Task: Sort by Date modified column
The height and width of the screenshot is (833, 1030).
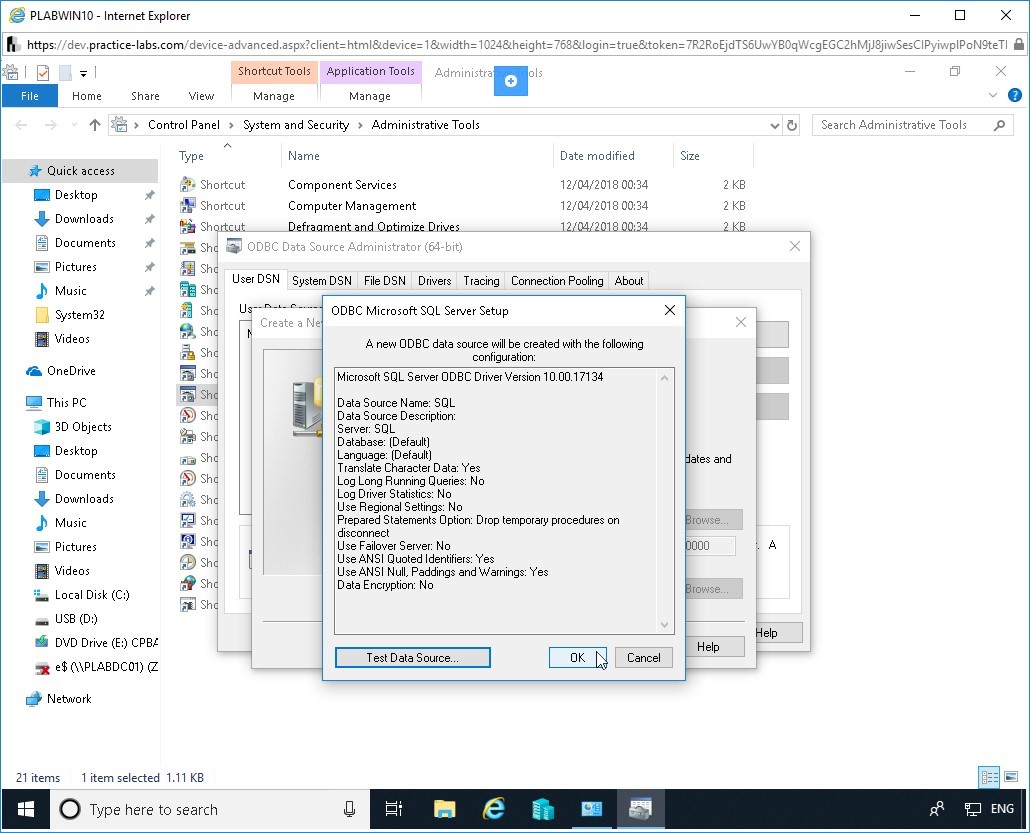Action: (597, 156)
